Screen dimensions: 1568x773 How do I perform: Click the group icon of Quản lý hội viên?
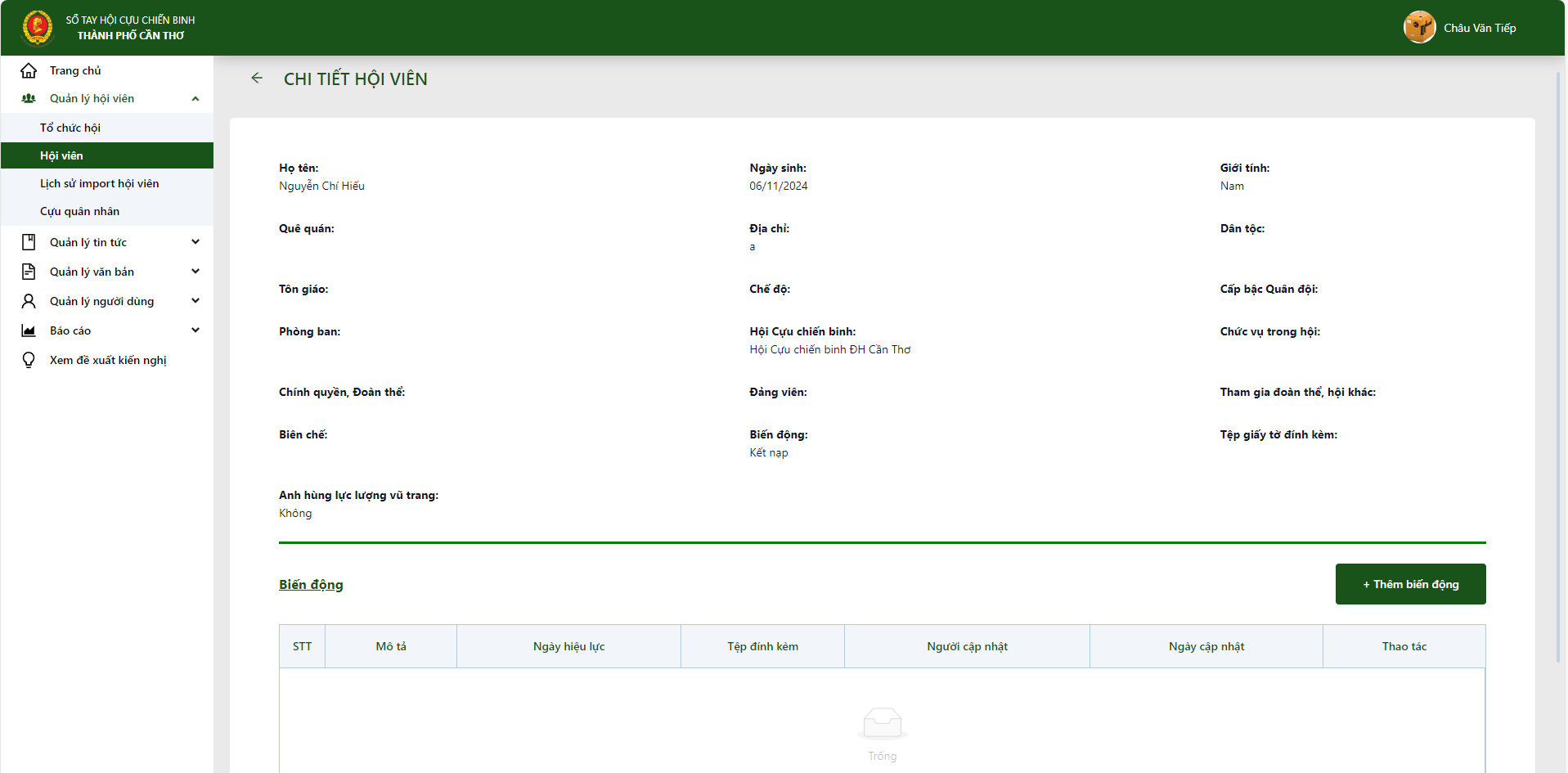tap(29, 98)
